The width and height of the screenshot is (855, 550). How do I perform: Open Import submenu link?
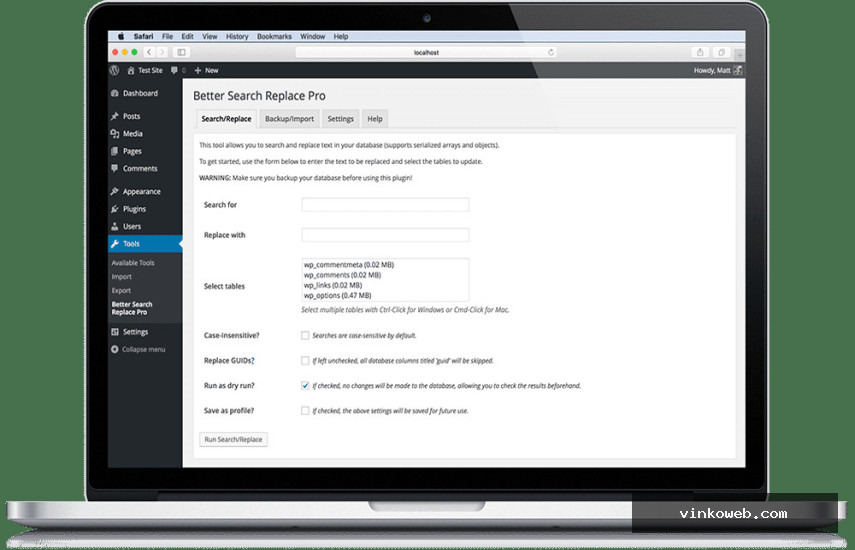(122, 277)
